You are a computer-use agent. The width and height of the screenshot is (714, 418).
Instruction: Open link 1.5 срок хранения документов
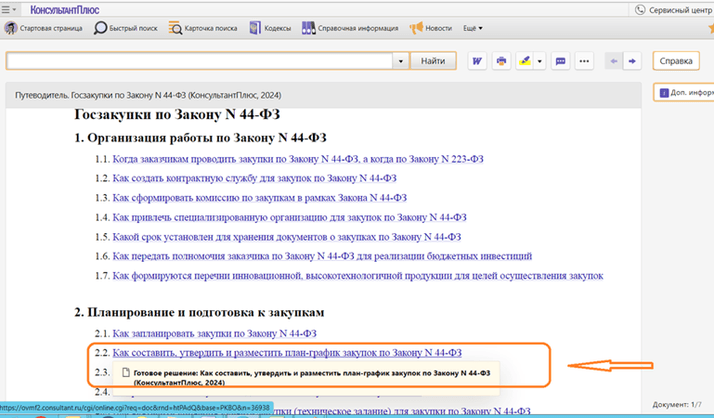pos(287,237)
